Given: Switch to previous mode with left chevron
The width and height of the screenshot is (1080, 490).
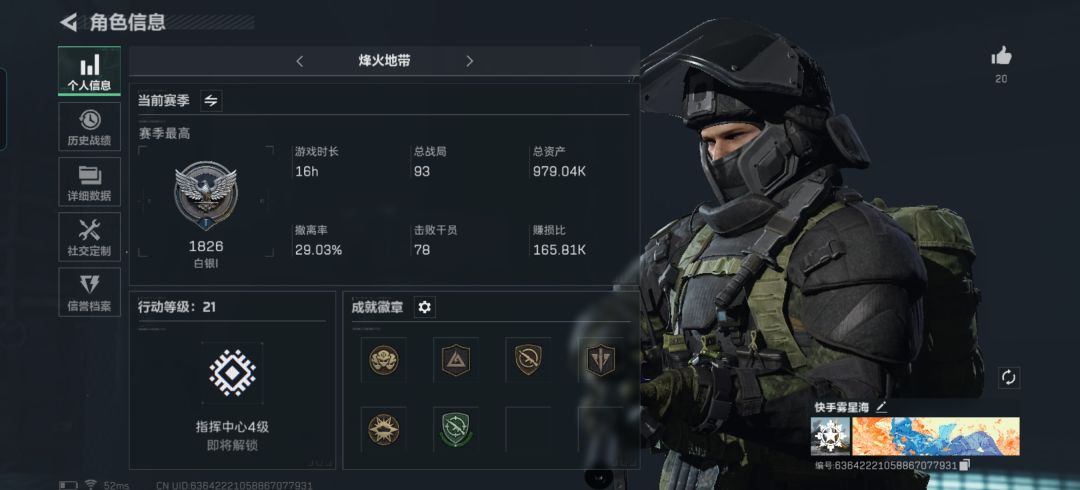Looking at the screenshot, I should click(x=300, y=61).
